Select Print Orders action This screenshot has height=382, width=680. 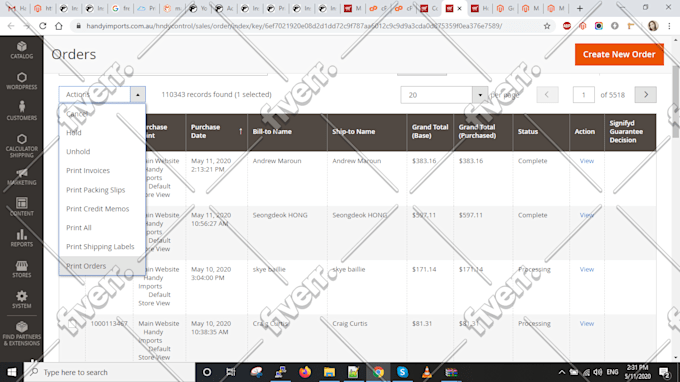(102, 266)
